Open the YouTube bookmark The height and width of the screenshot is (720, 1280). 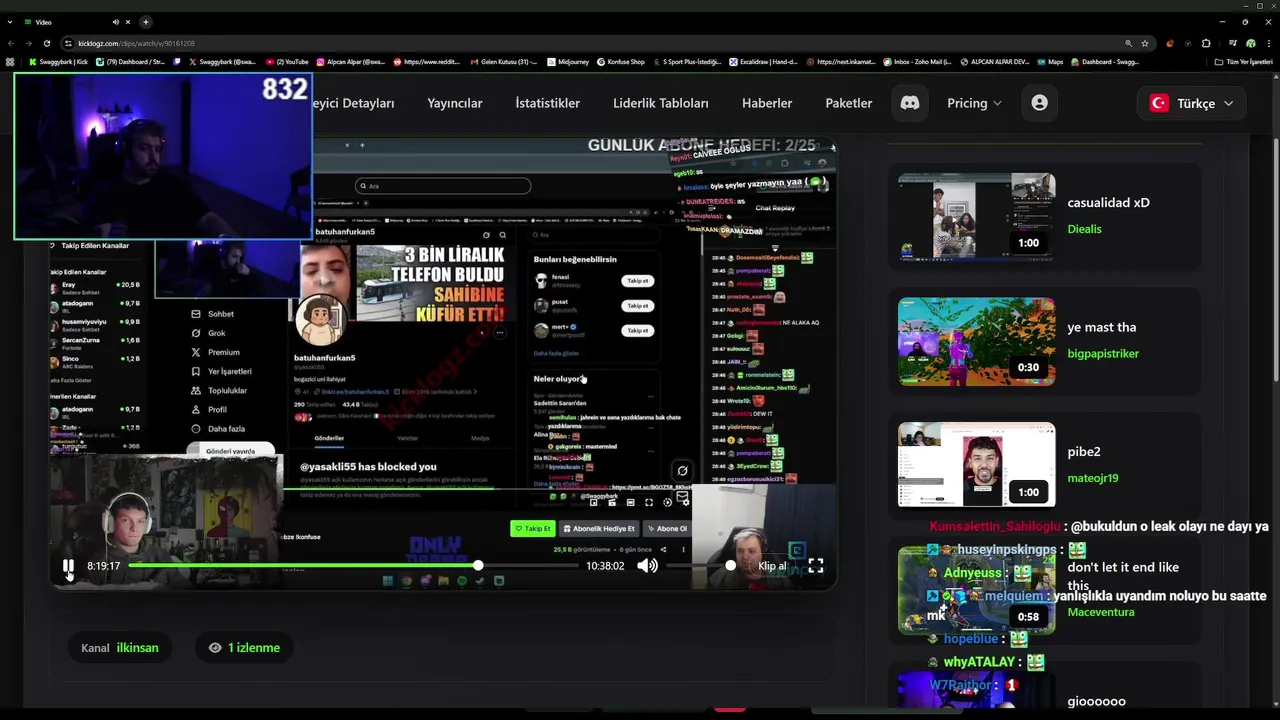[x=287, y=62]
